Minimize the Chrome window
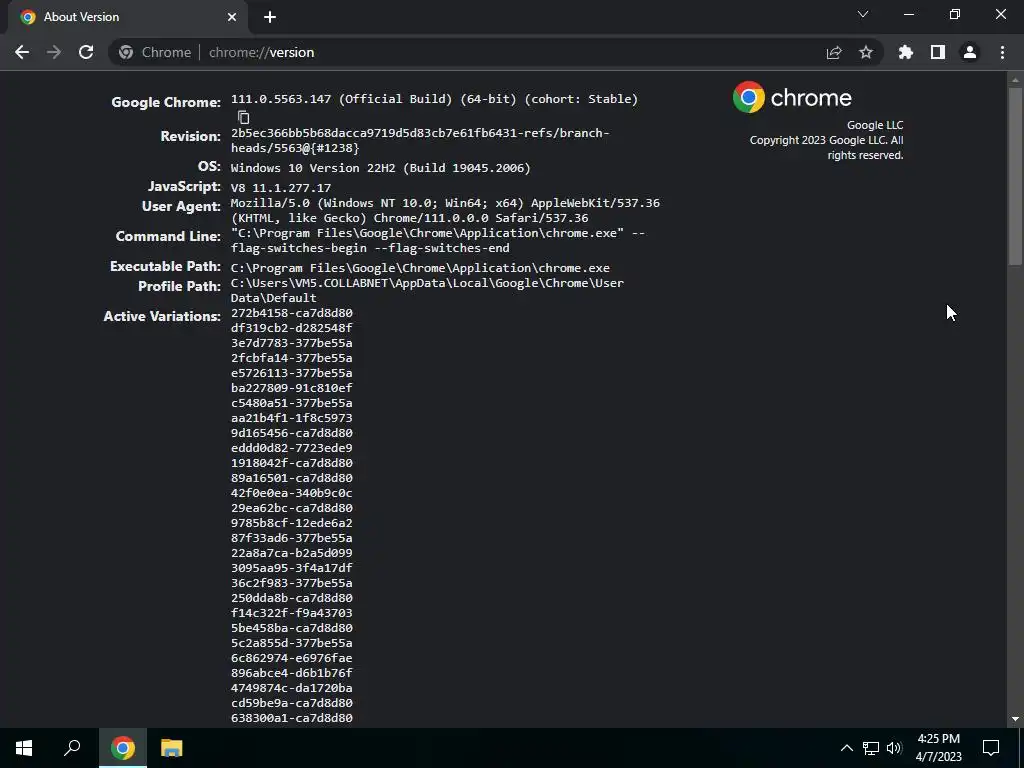Screen dimensions: 1024x768 tap(908, 14)
